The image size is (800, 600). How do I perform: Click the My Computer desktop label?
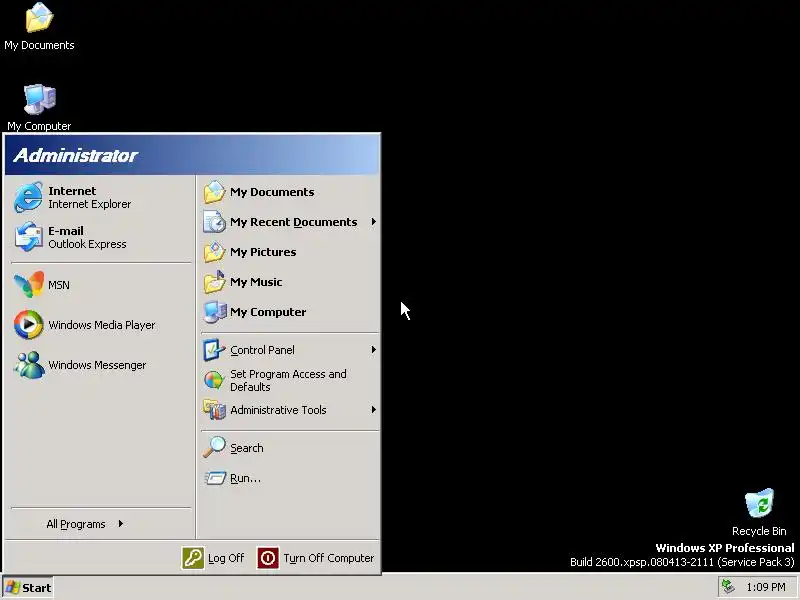[39, 126]
